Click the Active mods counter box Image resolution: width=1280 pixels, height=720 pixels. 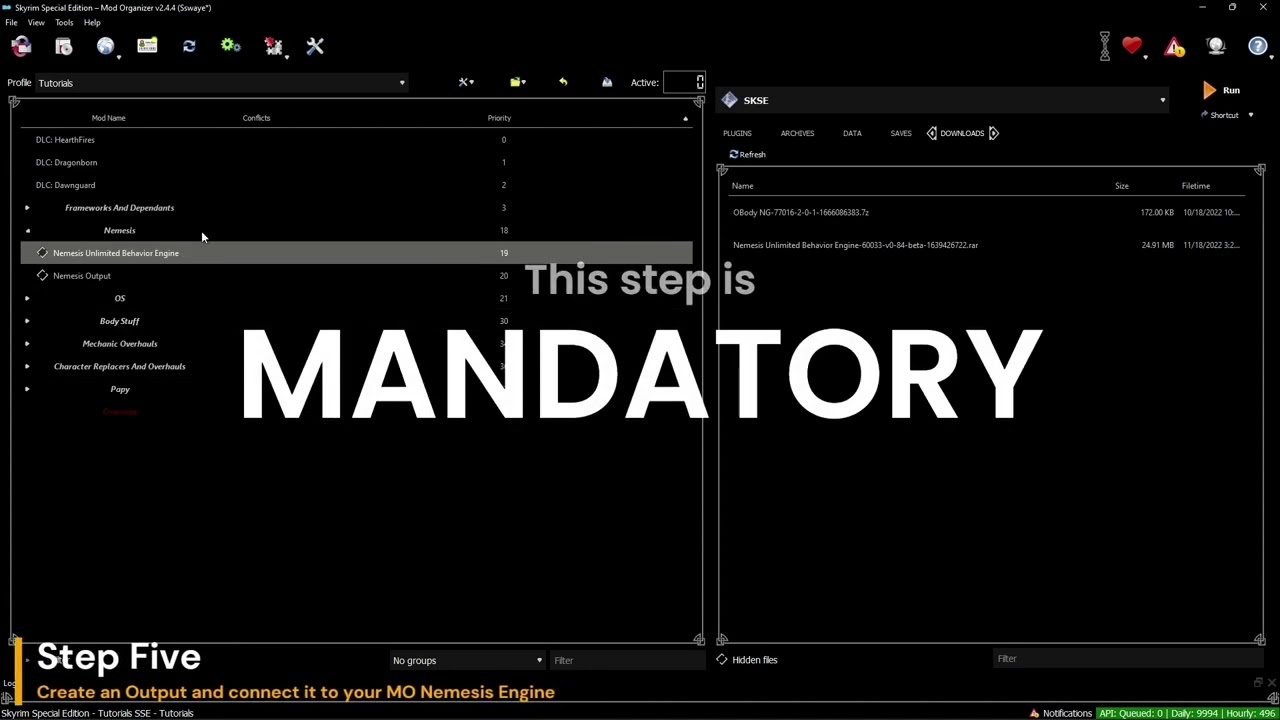click(x=685, y=82)
